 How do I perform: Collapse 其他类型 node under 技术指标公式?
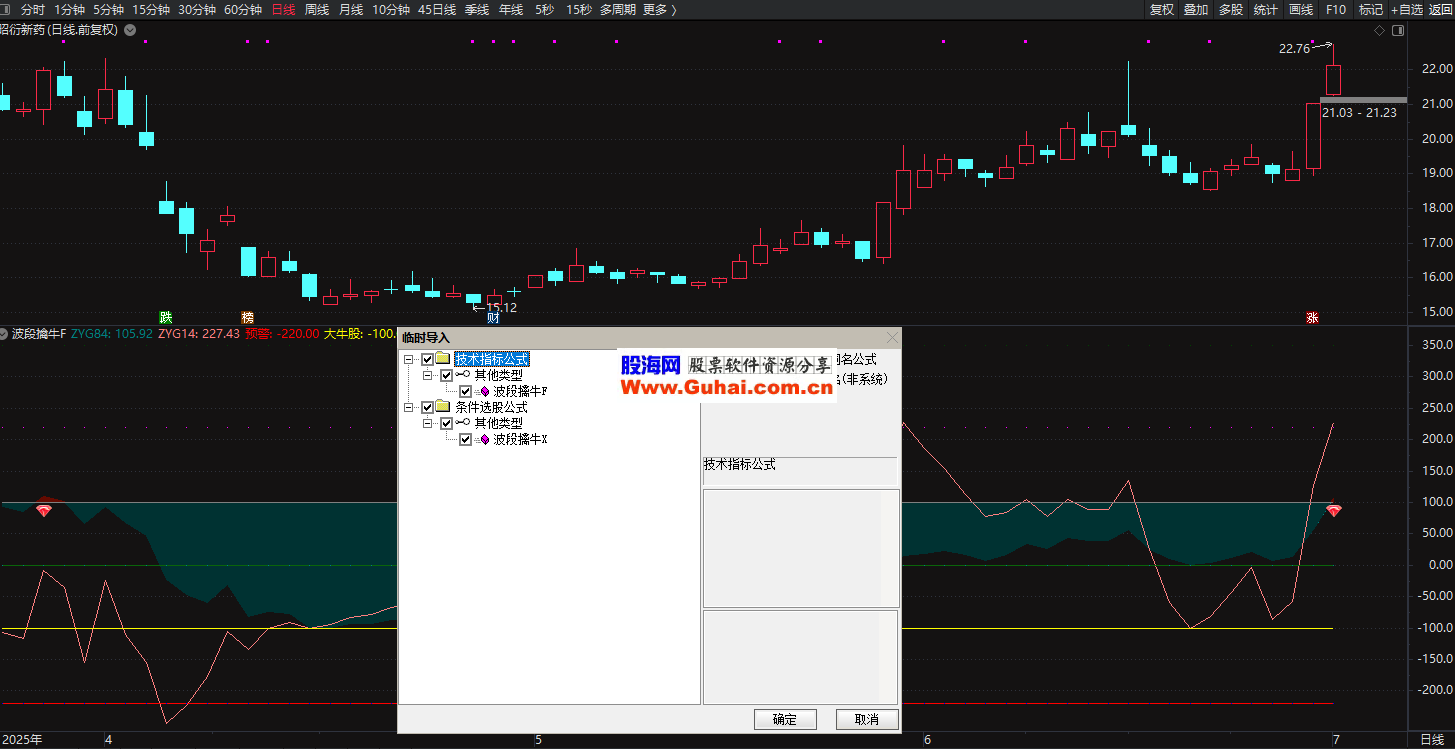pos(428,375)
